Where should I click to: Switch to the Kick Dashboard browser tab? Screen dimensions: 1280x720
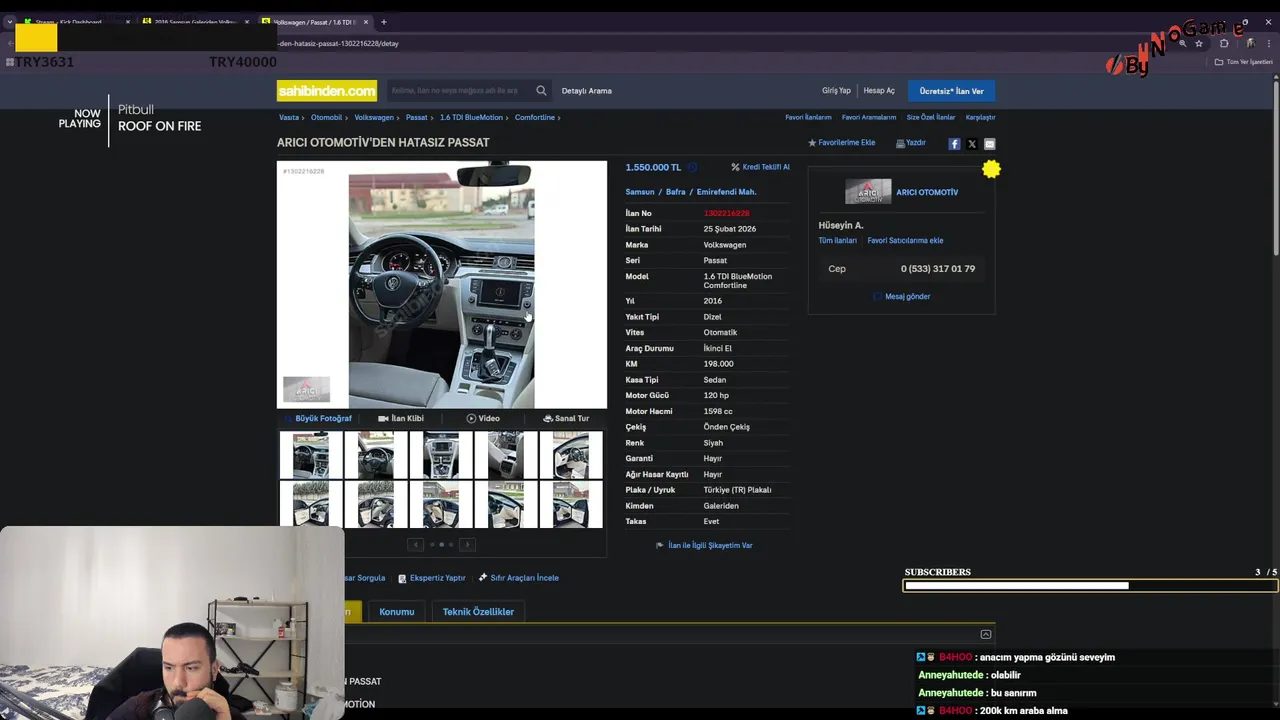point(76,22)
